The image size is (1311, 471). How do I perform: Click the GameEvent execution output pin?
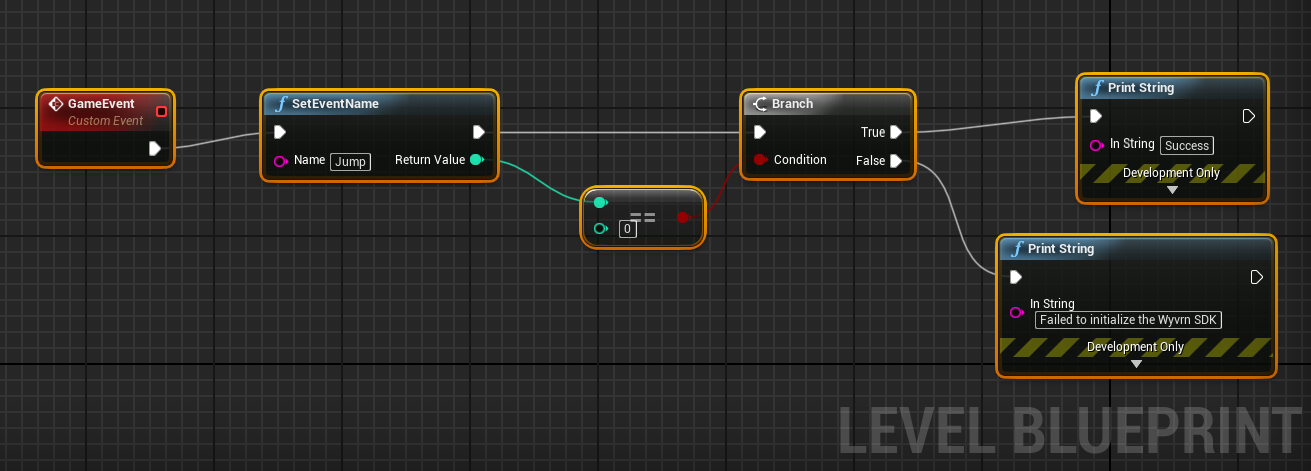154,148
